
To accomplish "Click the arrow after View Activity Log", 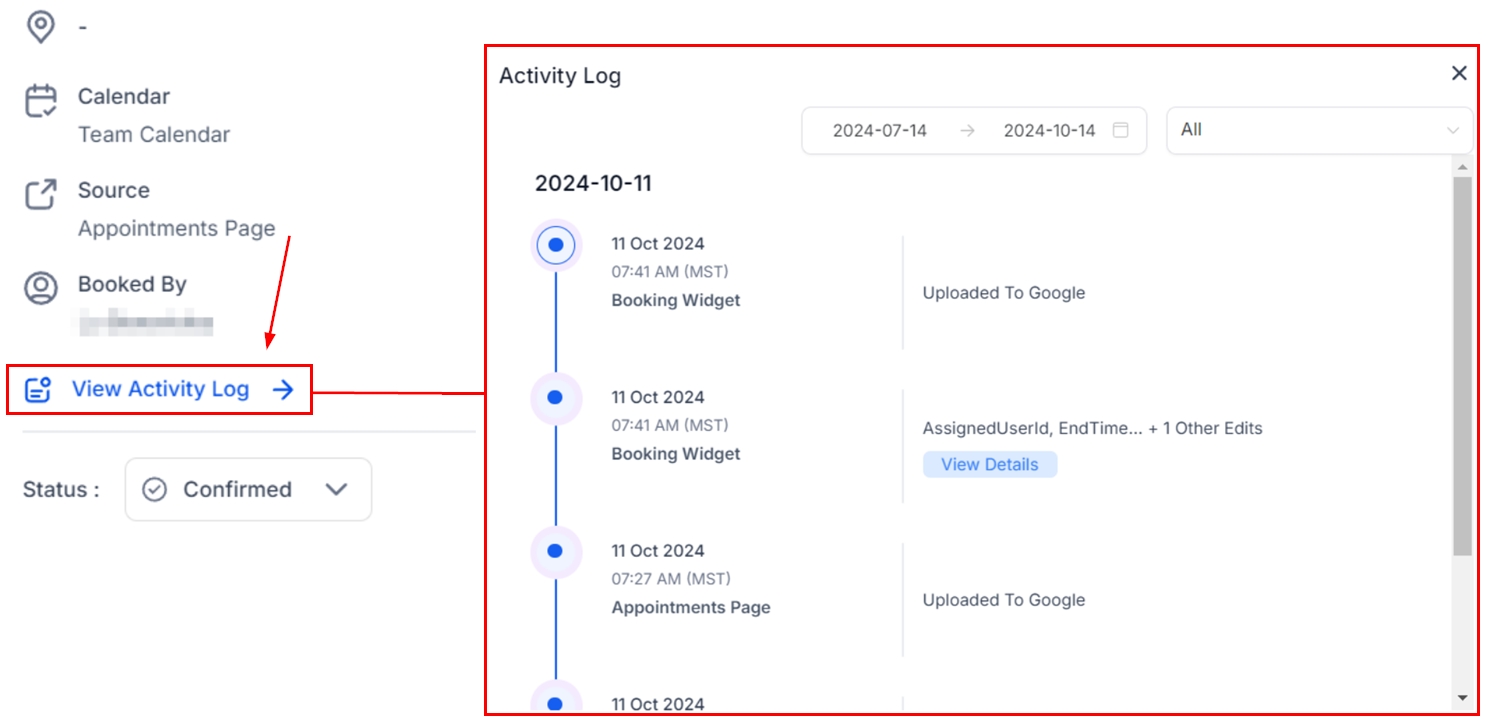I will (284, 390).
